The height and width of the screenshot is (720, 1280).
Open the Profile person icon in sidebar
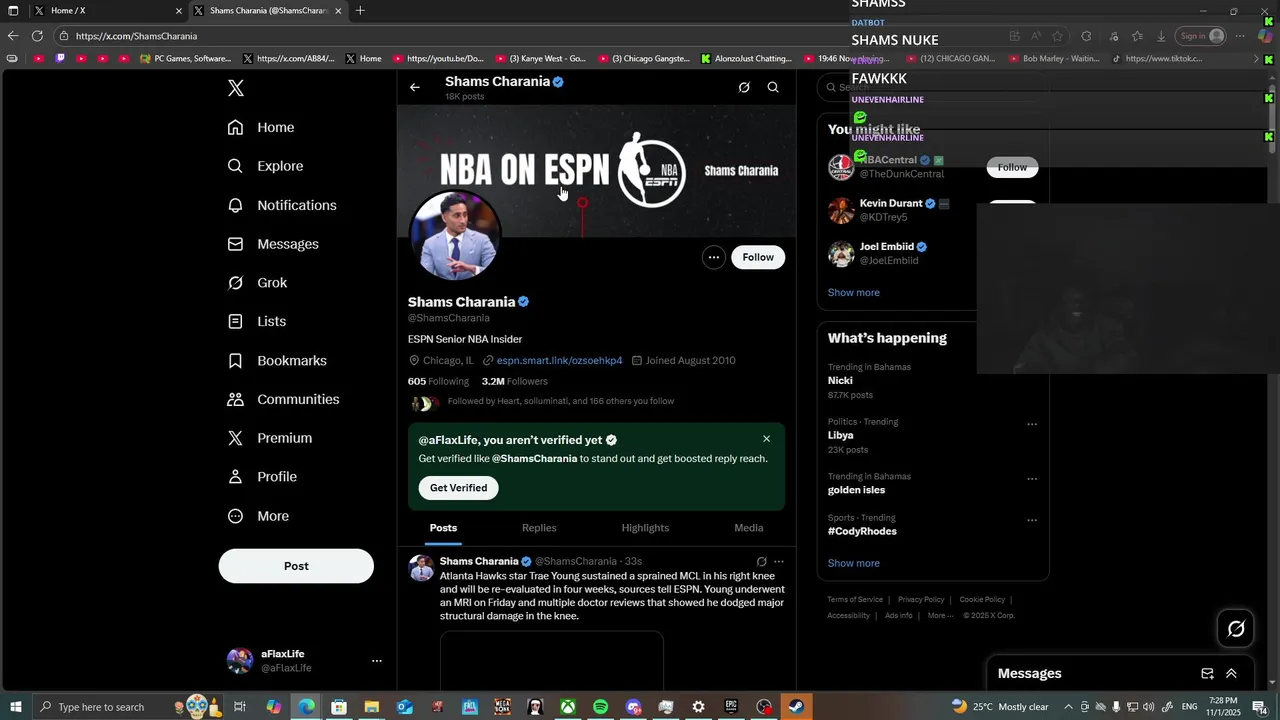(235, 477)
